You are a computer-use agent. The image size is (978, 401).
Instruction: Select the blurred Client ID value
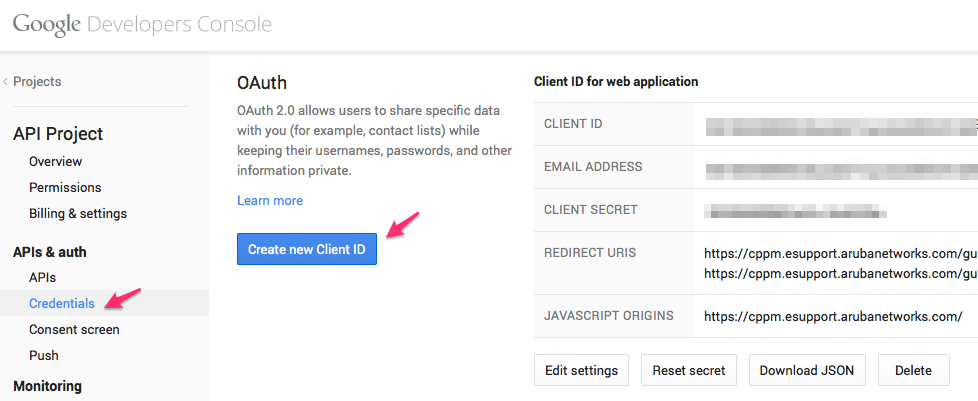coord(841,126)
